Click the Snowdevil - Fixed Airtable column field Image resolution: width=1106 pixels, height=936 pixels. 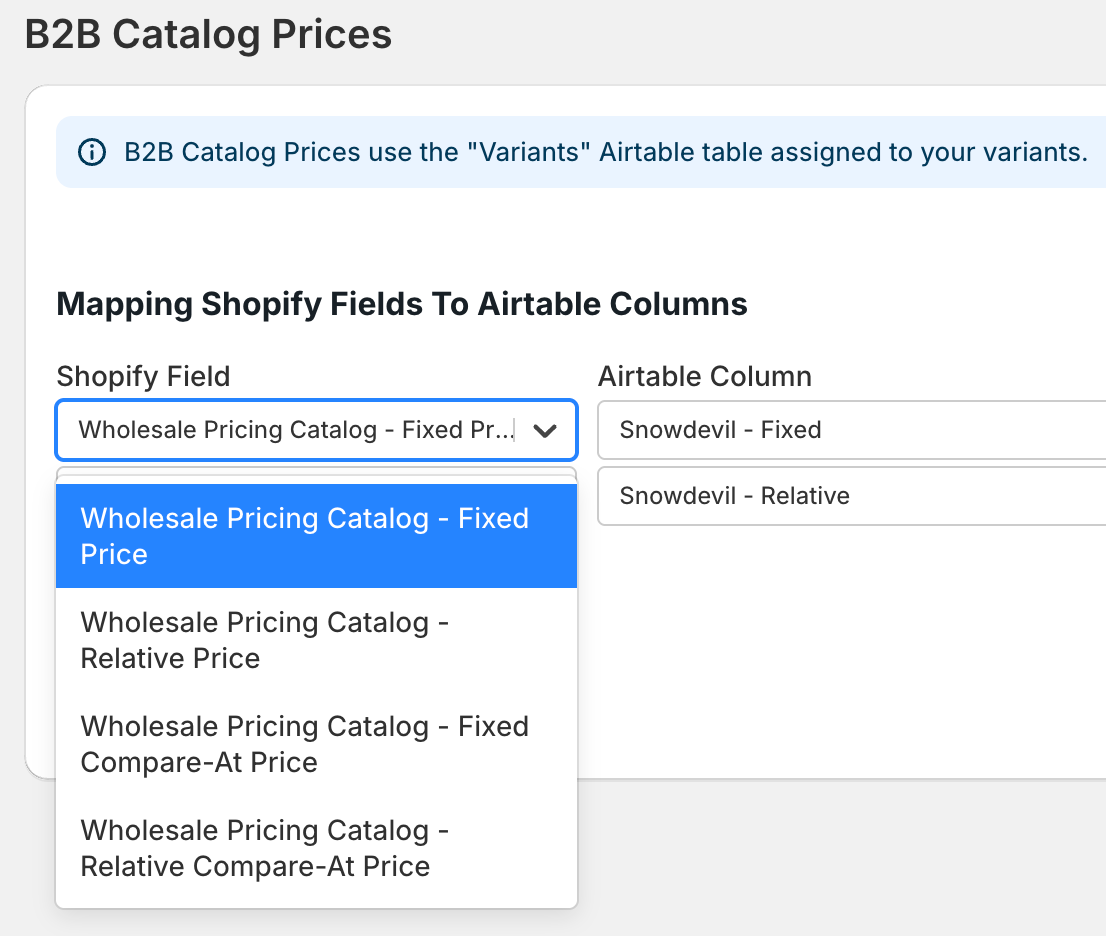click(x=850, y=431)
